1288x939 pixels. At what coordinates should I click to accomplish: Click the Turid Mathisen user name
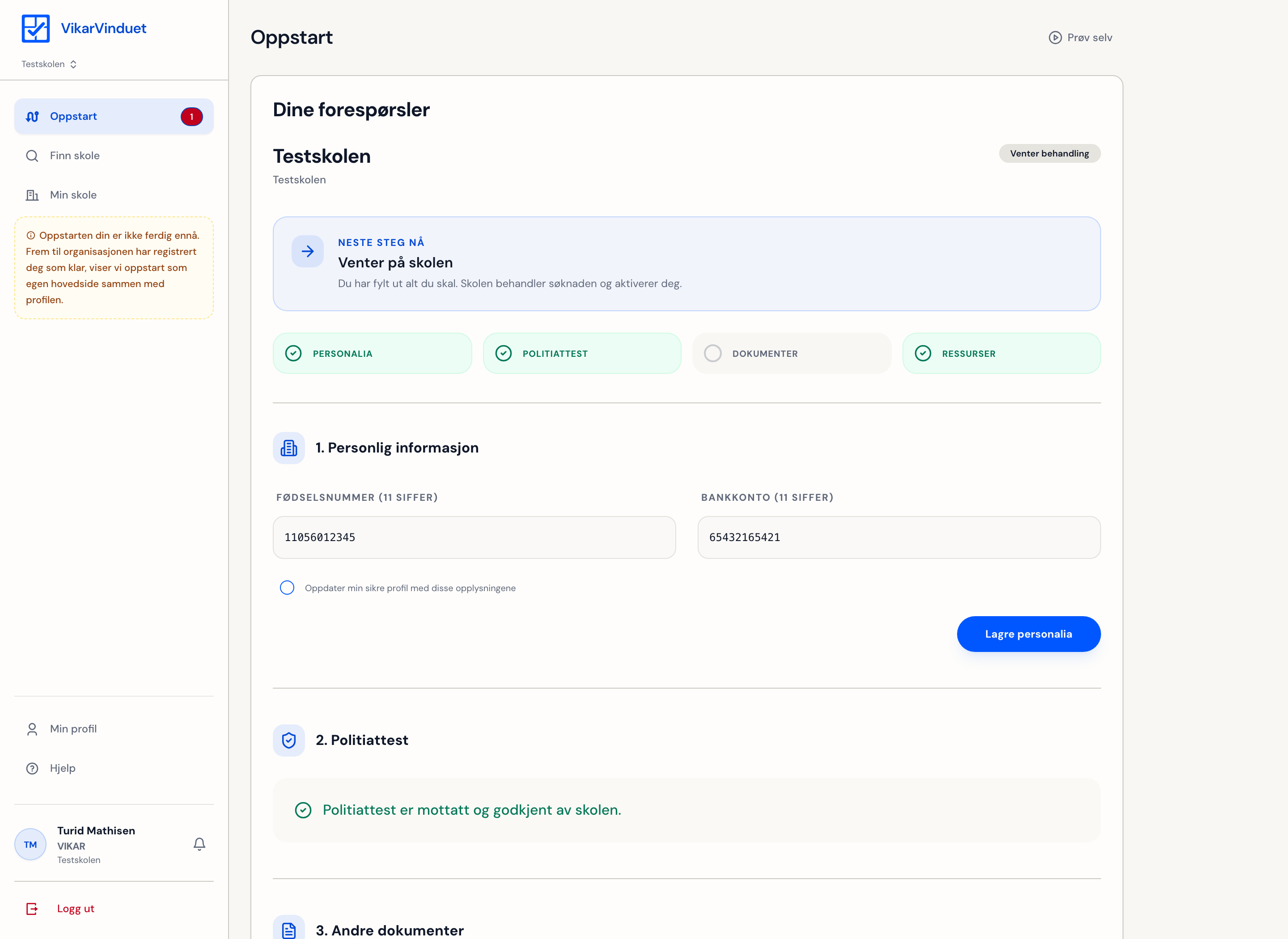(x=96, y=830)
